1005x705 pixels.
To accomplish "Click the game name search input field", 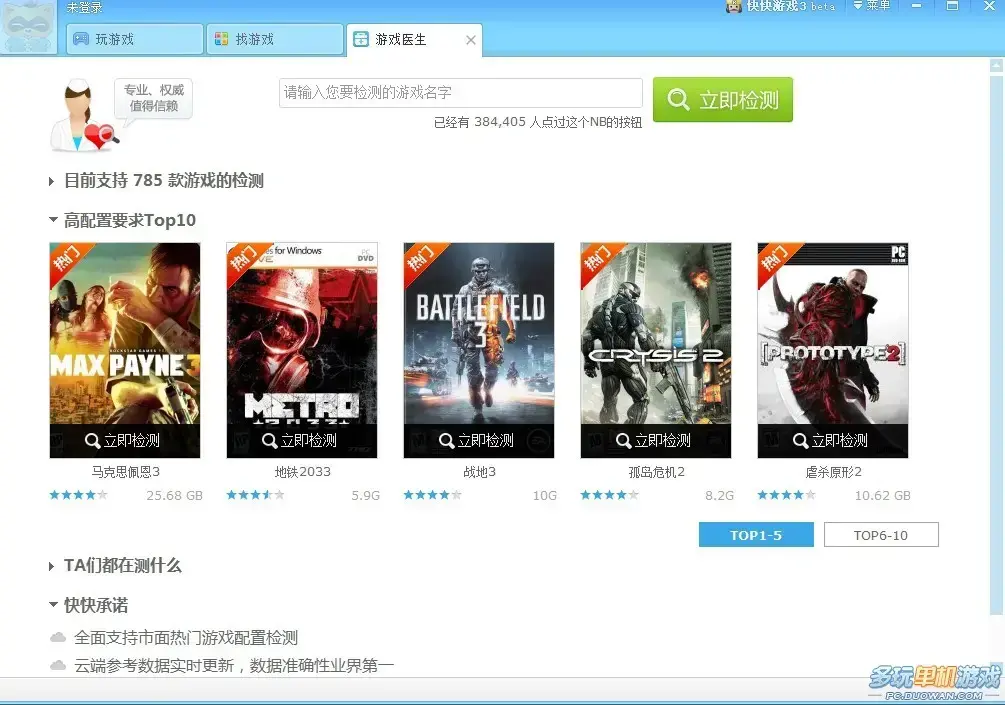I will point(461,93).
